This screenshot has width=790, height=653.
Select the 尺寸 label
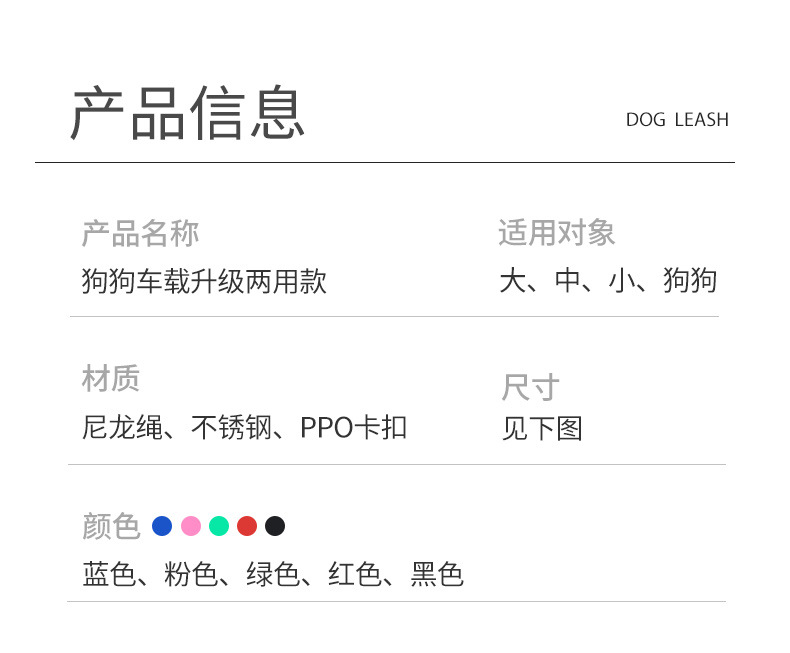tap(531, 388)
